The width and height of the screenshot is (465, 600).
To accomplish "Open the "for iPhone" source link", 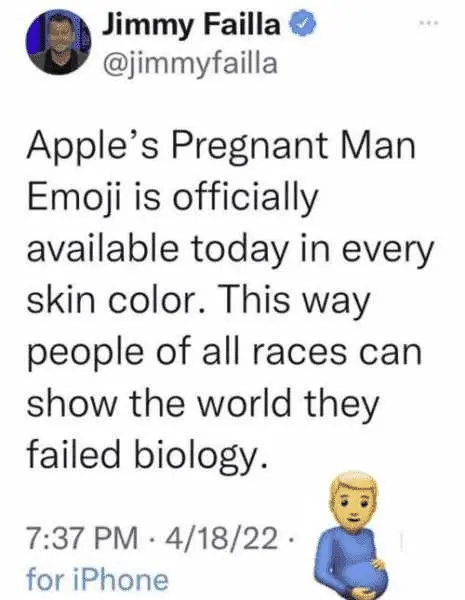I will [x=97, y=580].
